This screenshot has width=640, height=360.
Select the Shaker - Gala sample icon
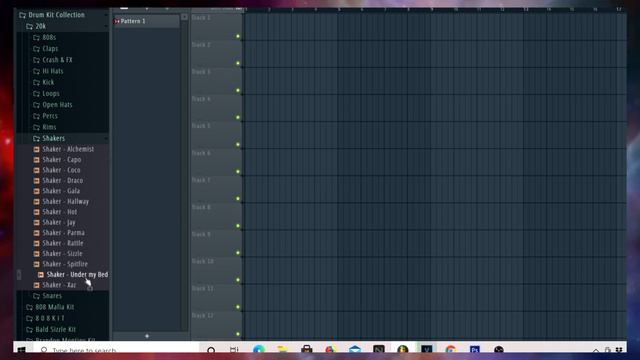pyautogui.click(x=37, y=191)
